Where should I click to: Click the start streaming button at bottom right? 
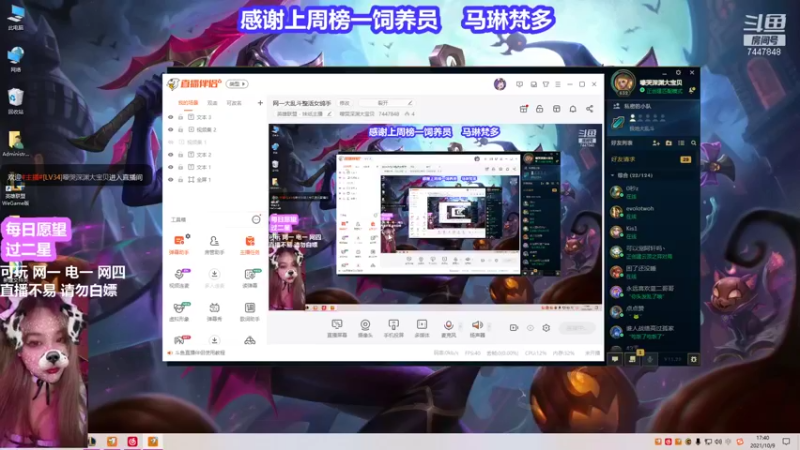tap(577, 328)
